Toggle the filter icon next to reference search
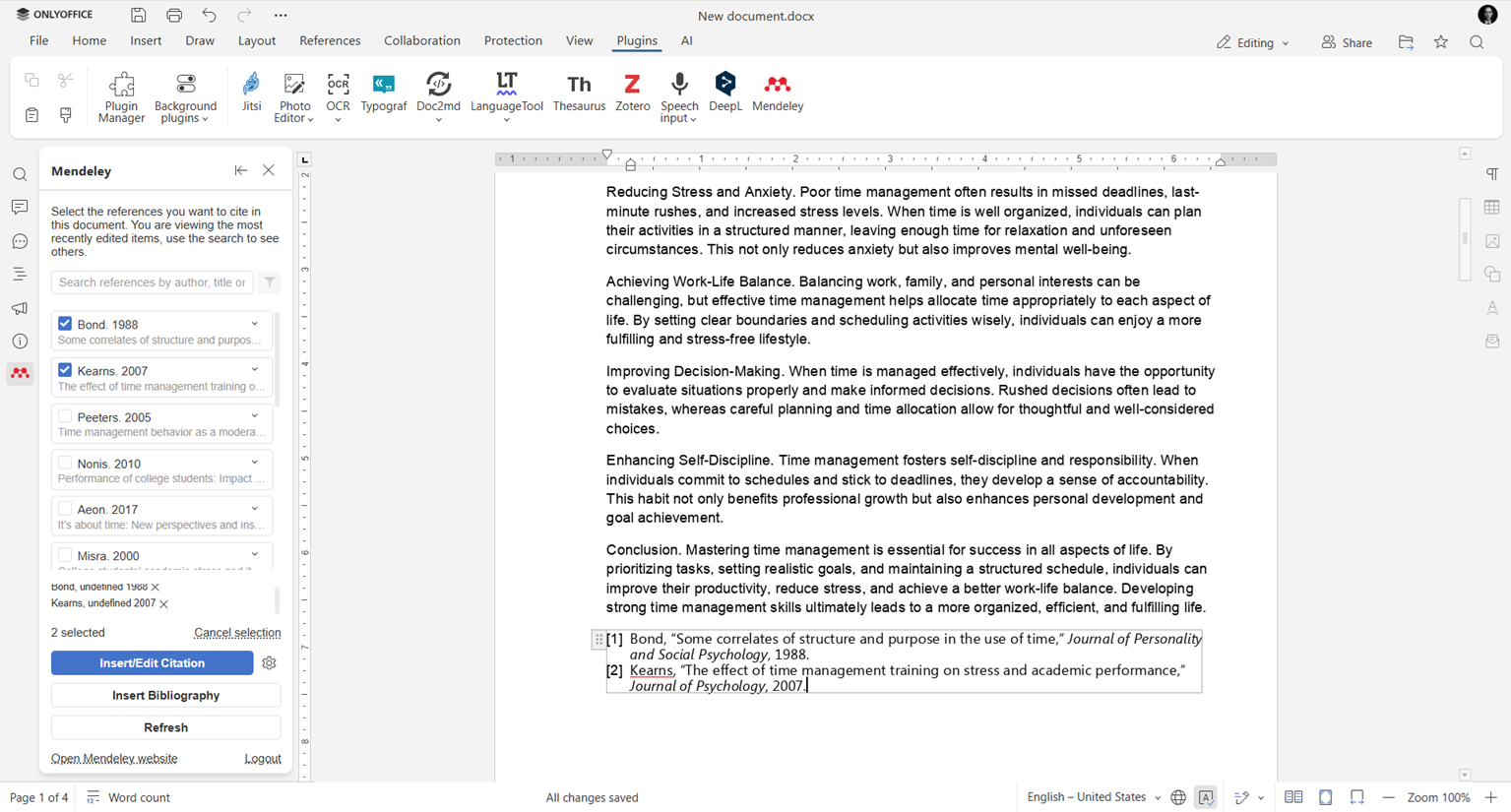 (269, 282)
